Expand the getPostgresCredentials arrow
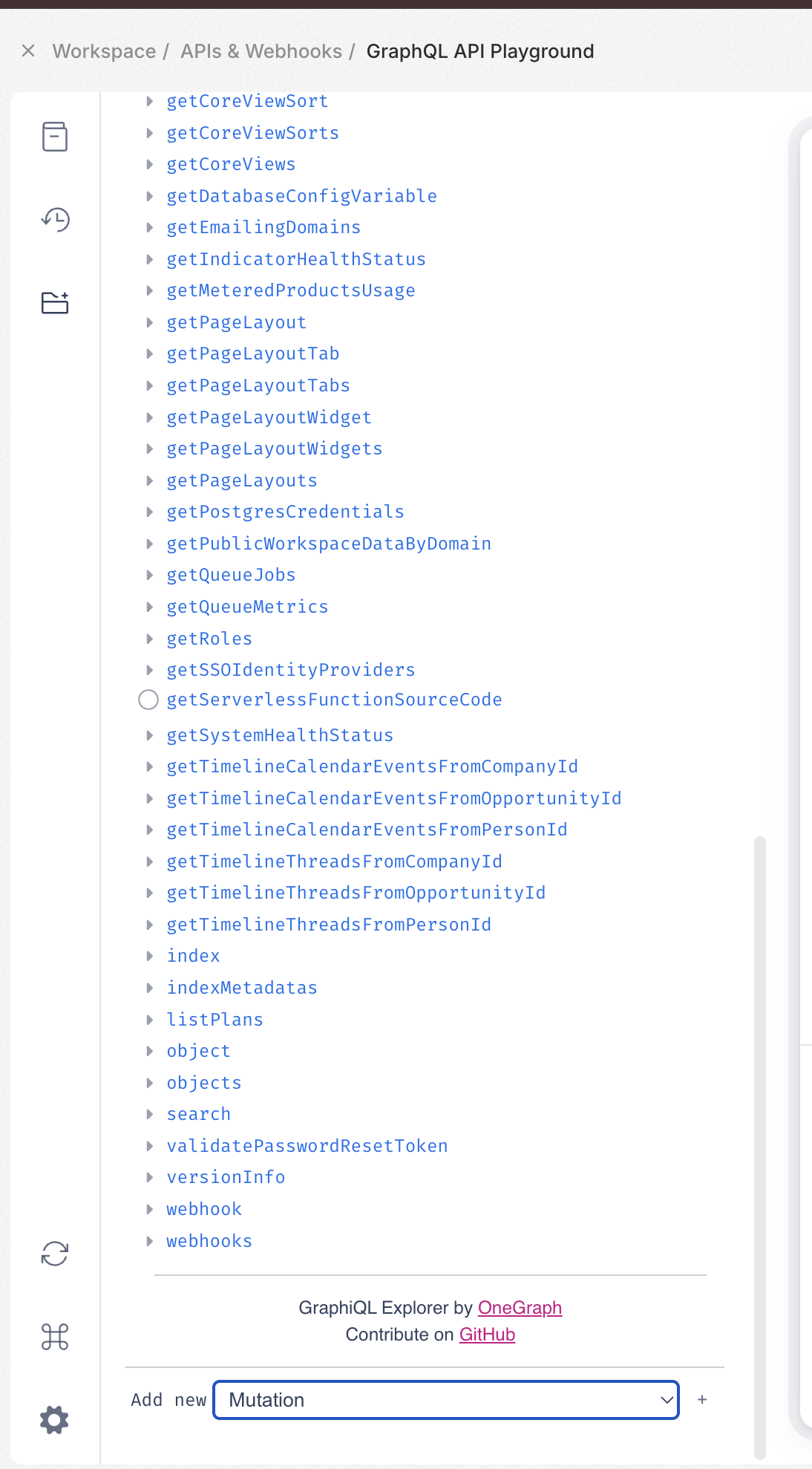 [150, 512]
